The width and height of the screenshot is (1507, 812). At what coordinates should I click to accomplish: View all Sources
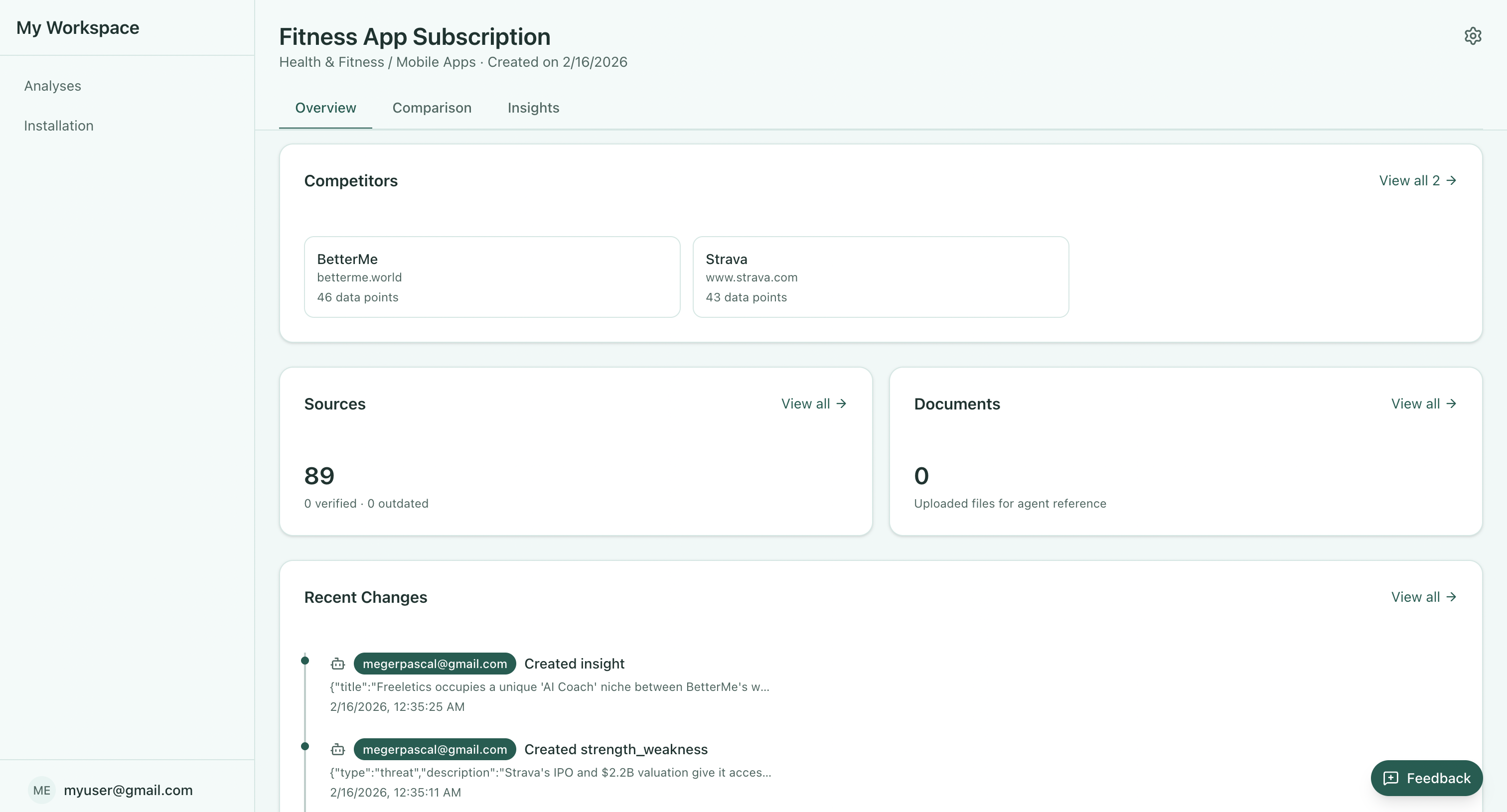[x=814, y=404]
